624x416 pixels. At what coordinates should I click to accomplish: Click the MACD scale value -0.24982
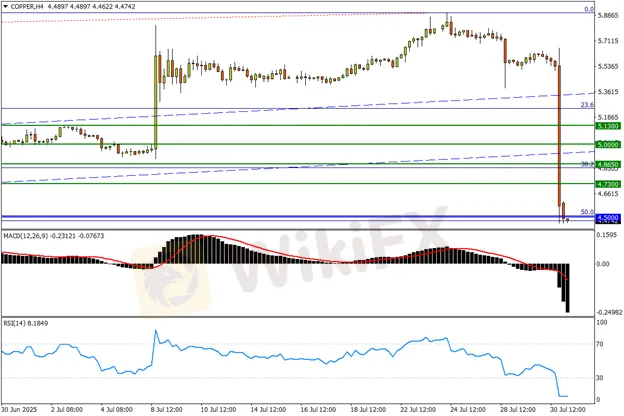click(609, 312)
